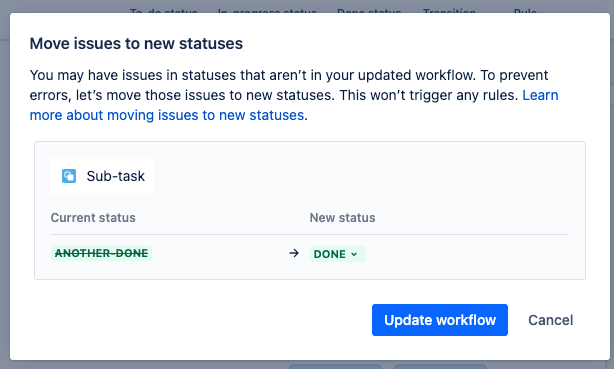Viewport: 614px width, 369px height.
Task: Select the Sub-task issue type label
Action: pyautogui.click(x=116, y=176)
